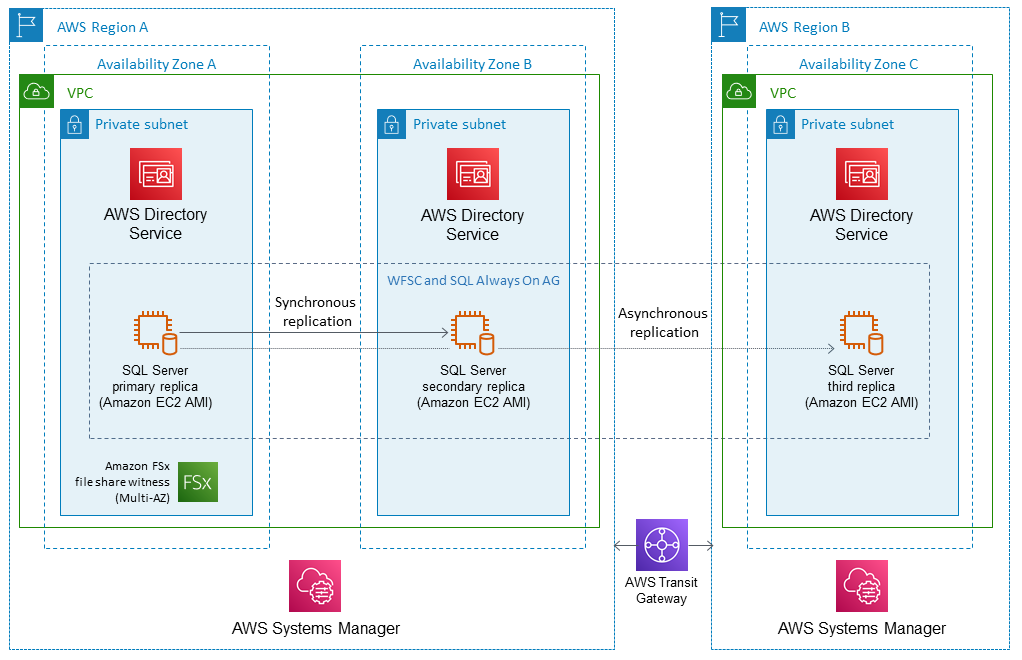Select the SQL Server primary replica EC2 icon
This screenshot has width=1022, height=660.
156,334
